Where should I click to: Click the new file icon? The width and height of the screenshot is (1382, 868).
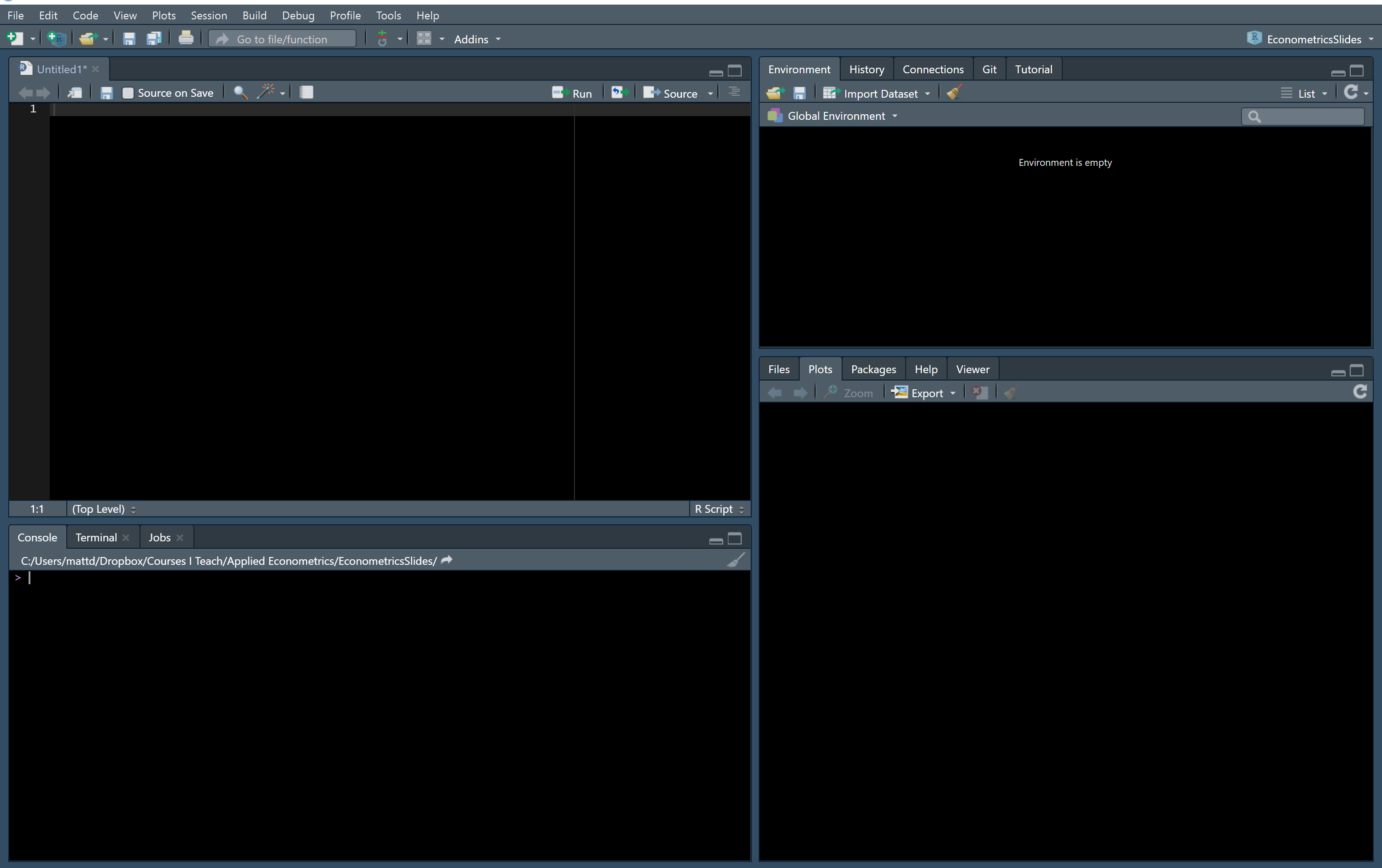(15, 38)
